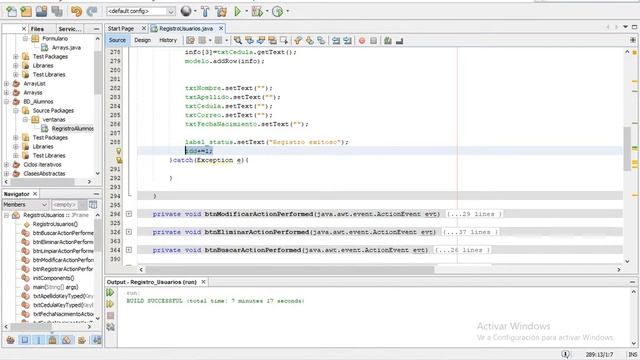Switch to the Files tab
The height and width of the screenshot is (360, 640).
pos(37,29)
